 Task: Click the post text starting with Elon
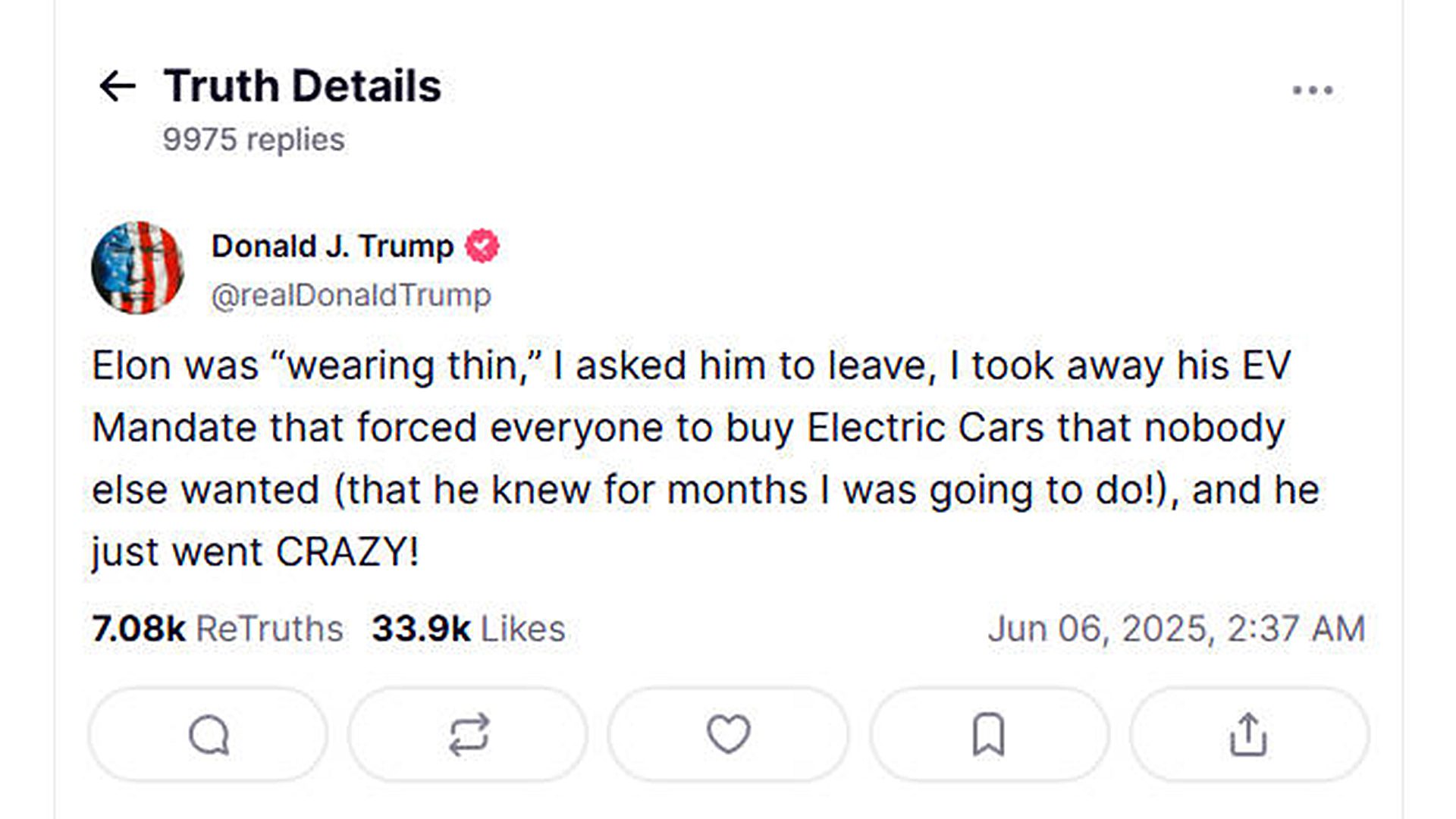pyautogui.click(x=705, y=459)
